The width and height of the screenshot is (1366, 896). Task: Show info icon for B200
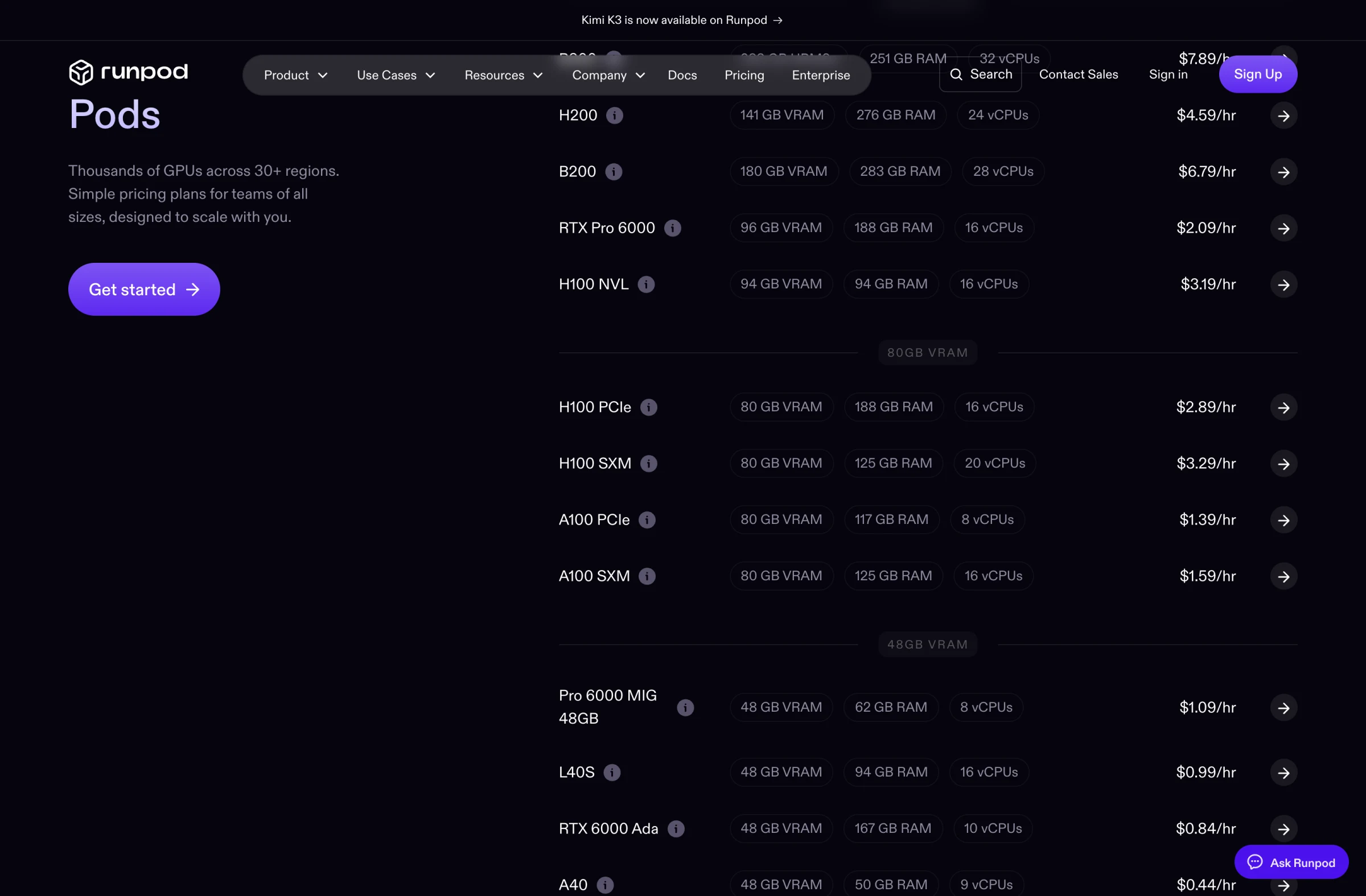point(614,171)
